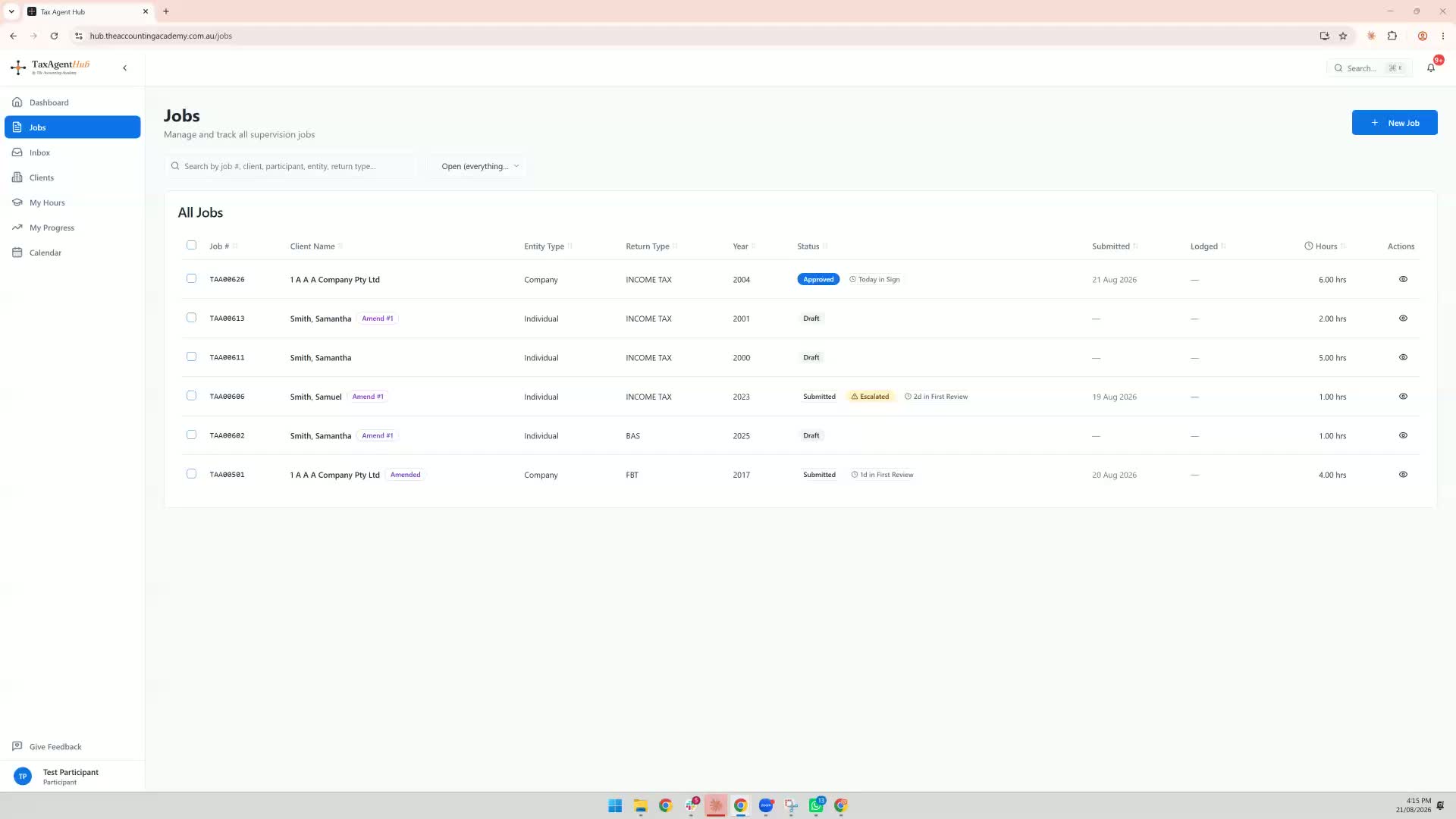
Task: Sort table by Hours column
Action: point(1325,246)
